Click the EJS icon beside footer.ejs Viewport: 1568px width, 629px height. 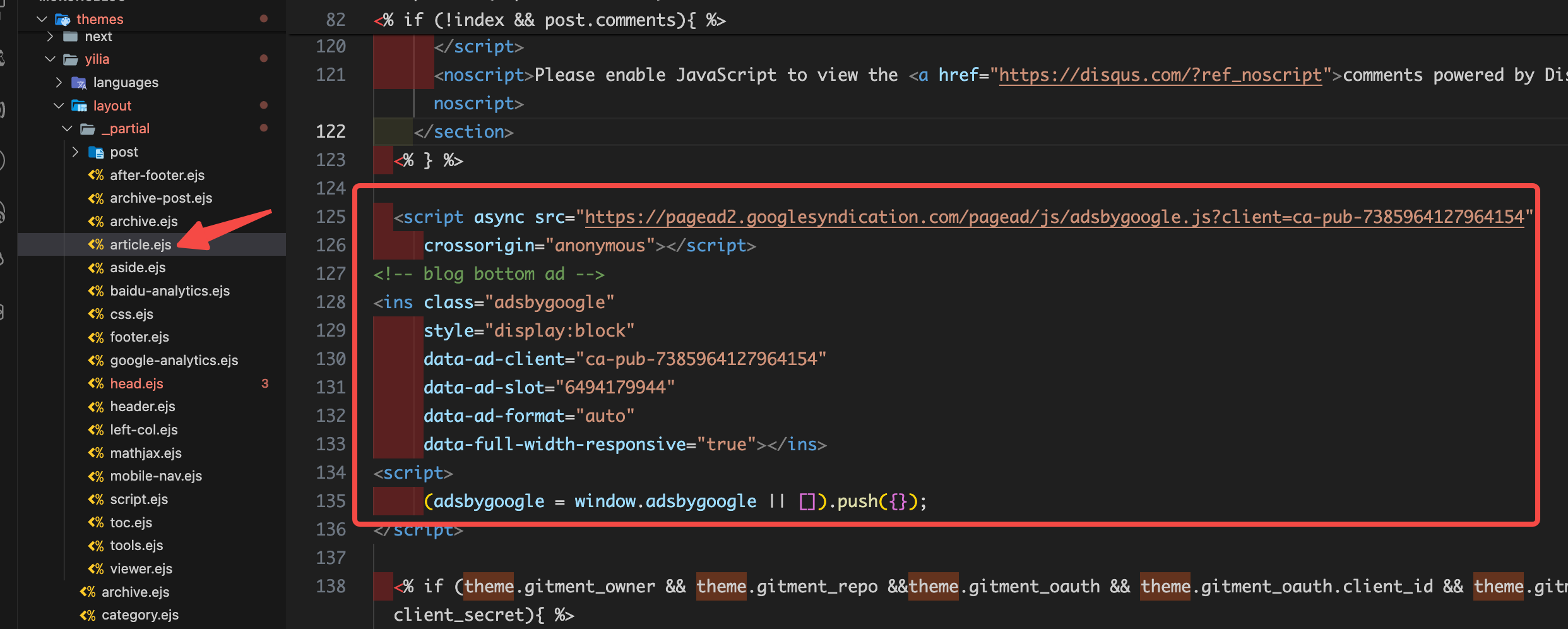click(96, 337)
